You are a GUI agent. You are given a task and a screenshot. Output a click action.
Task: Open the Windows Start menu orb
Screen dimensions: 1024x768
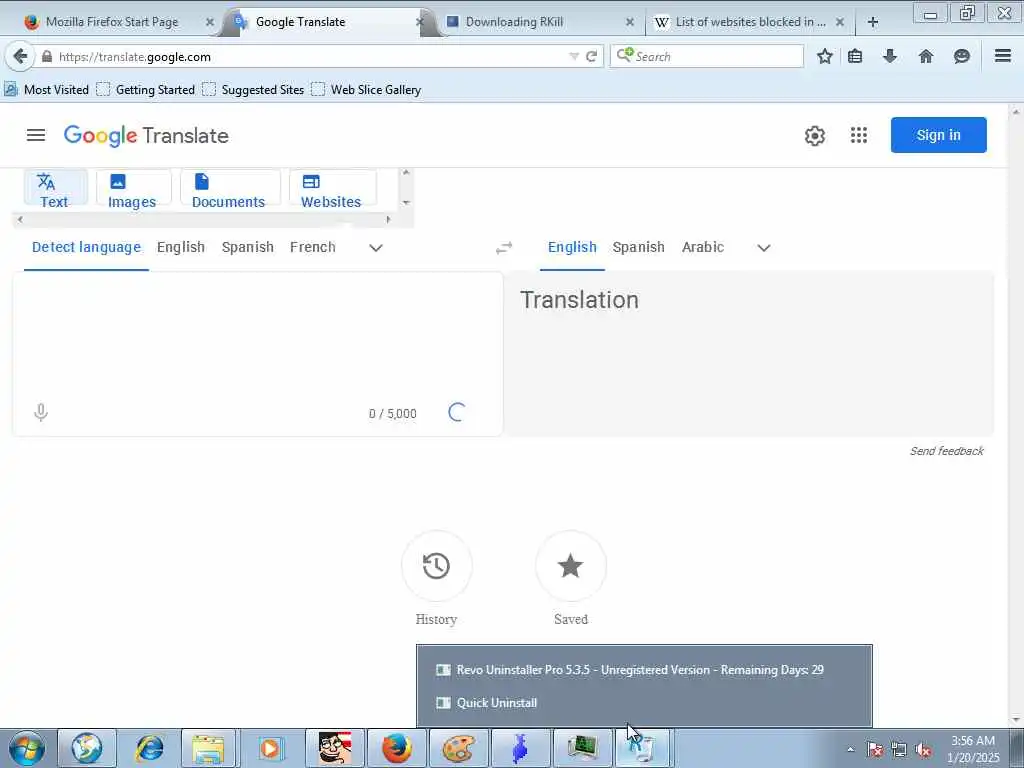point(26,748)
